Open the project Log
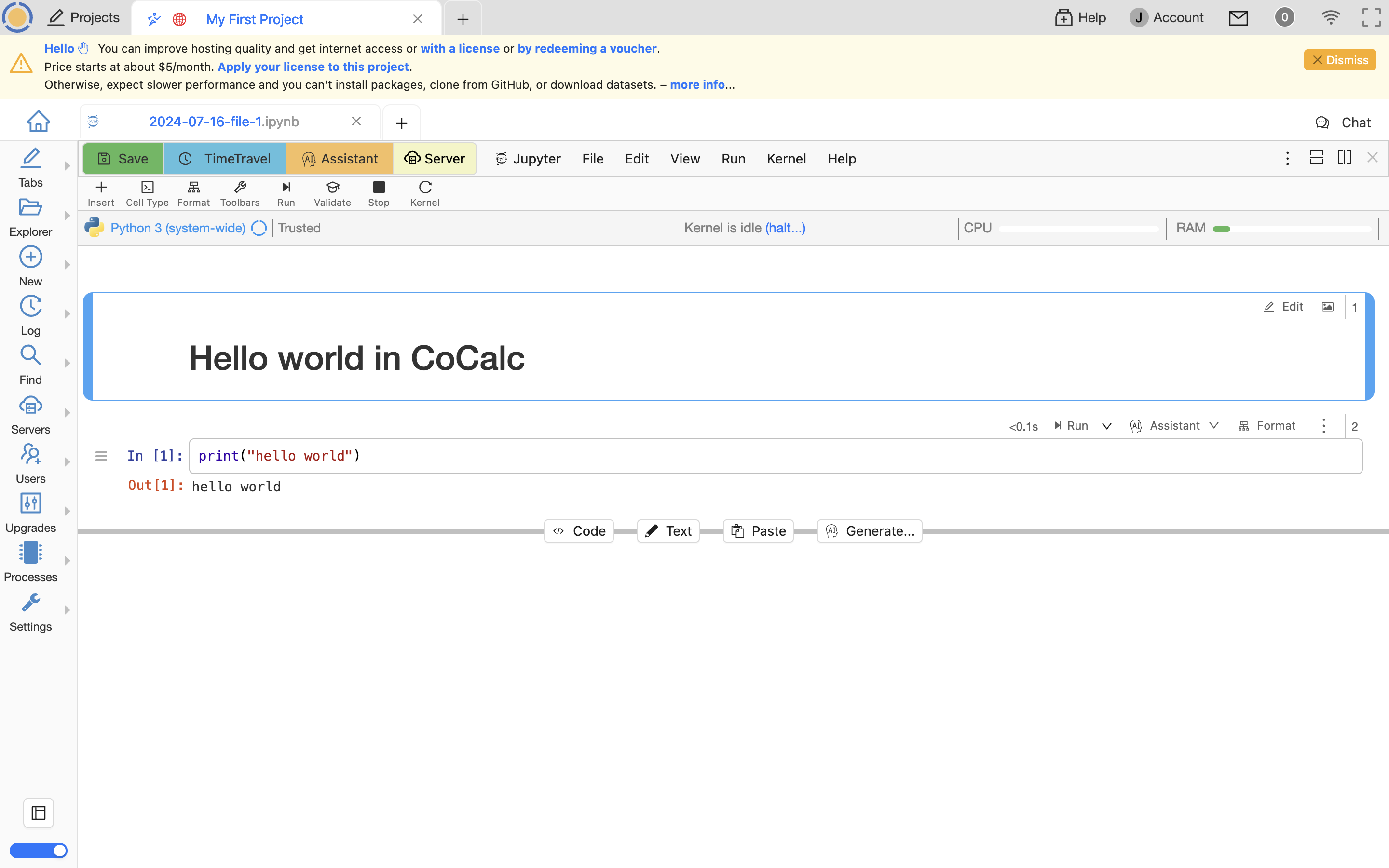The height and width of the screenshot is (868, 1389). [30, 316]
